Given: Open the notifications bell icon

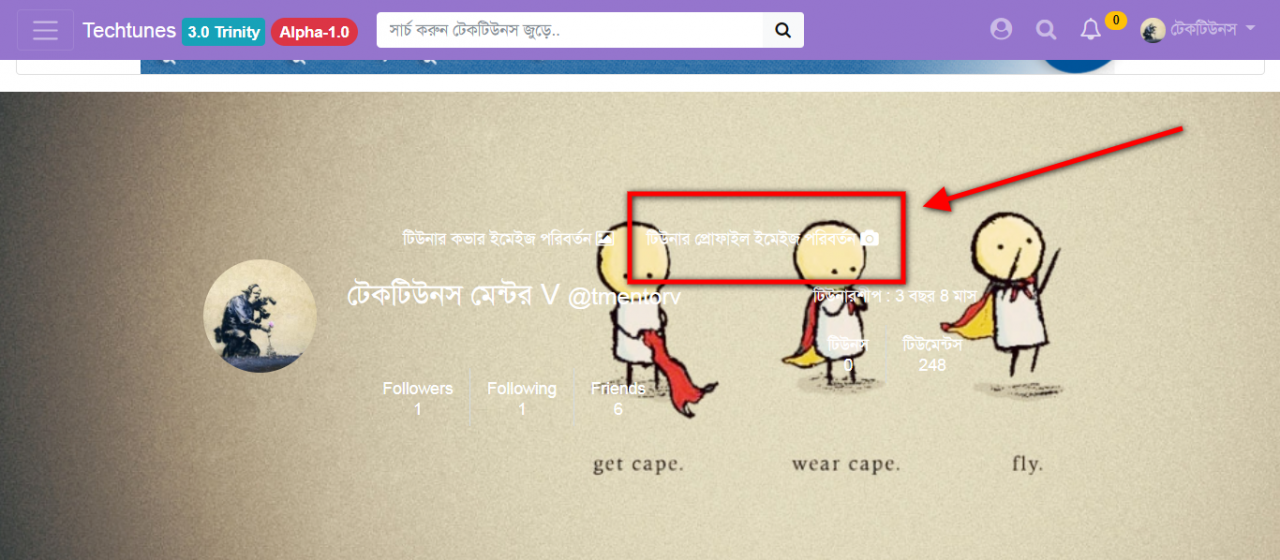Looking at the screenshot, I should tap(1090, 31).
